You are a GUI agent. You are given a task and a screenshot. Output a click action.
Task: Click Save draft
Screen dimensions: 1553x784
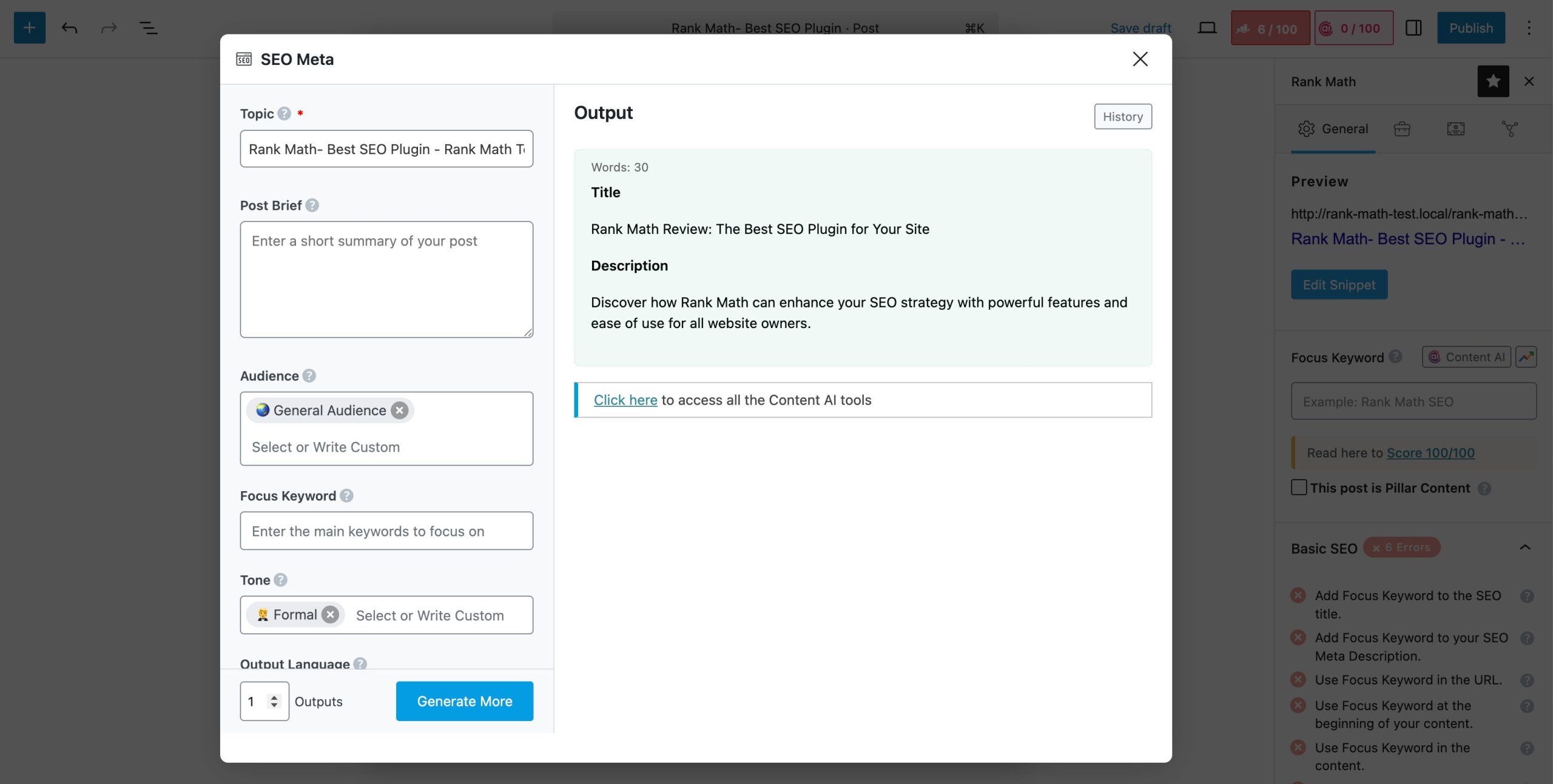pyautogui.click(x=1140, y=28)
